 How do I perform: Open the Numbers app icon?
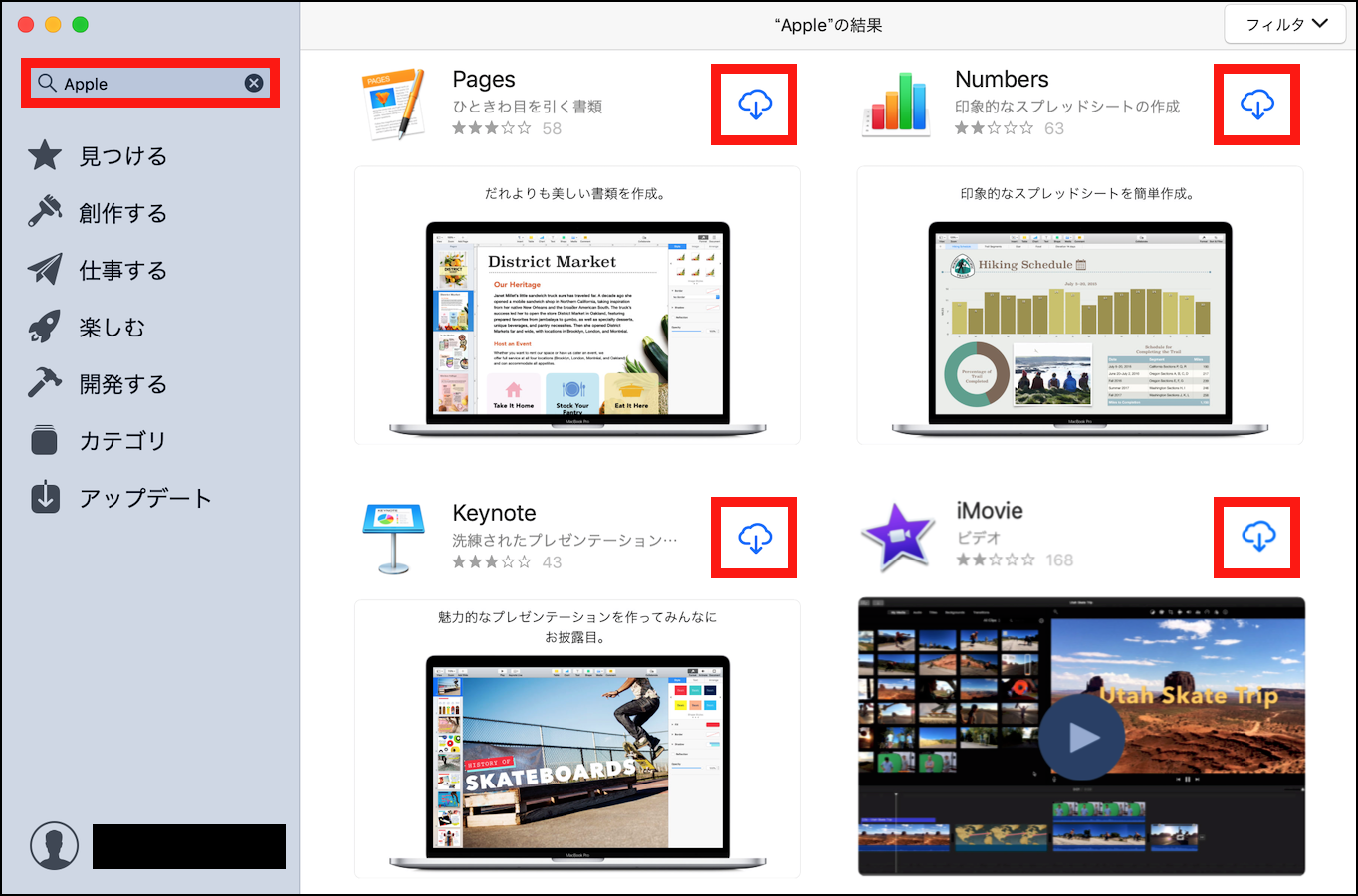(896, 104)
